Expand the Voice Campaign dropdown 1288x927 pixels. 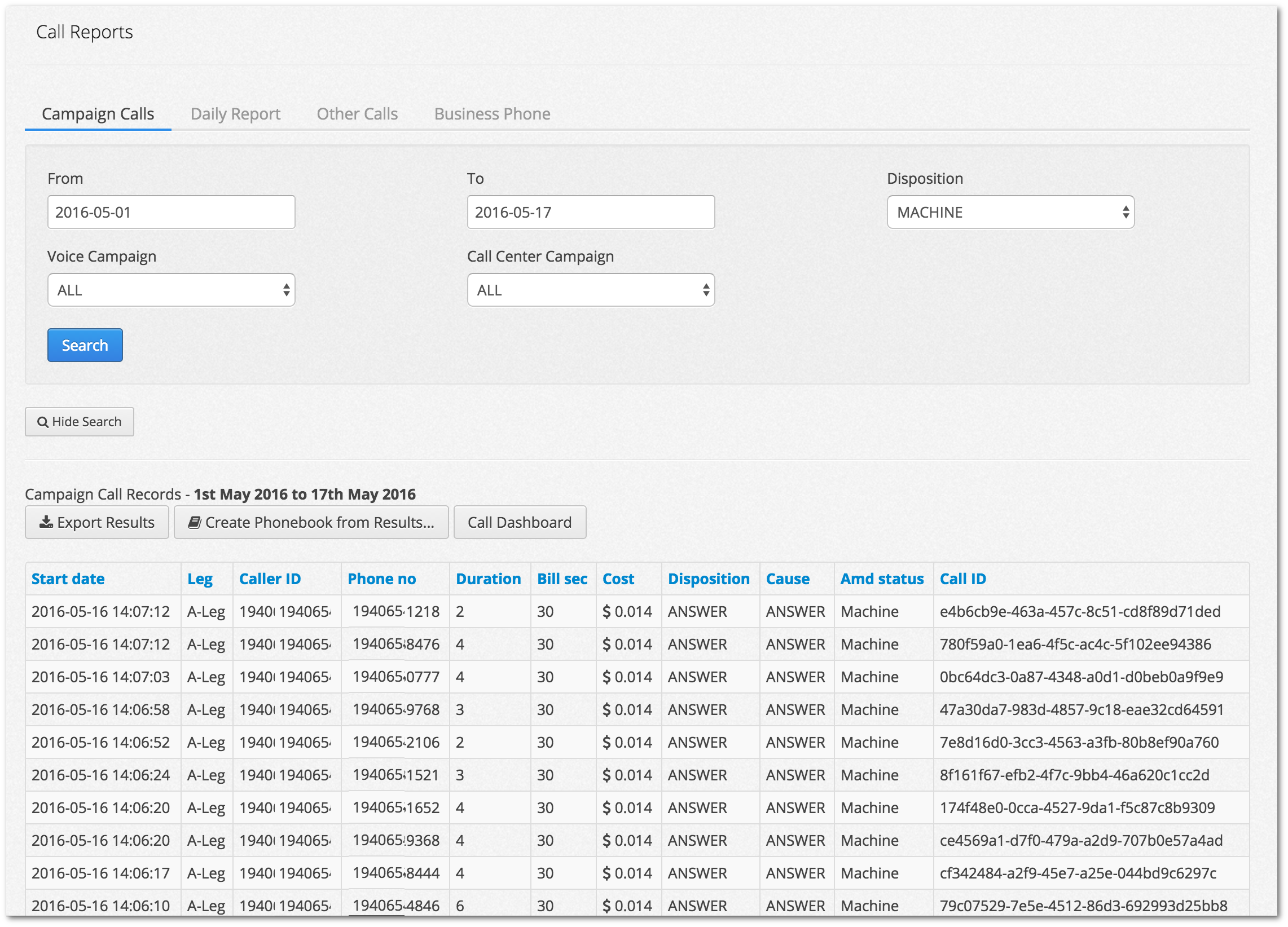[171, 290]
